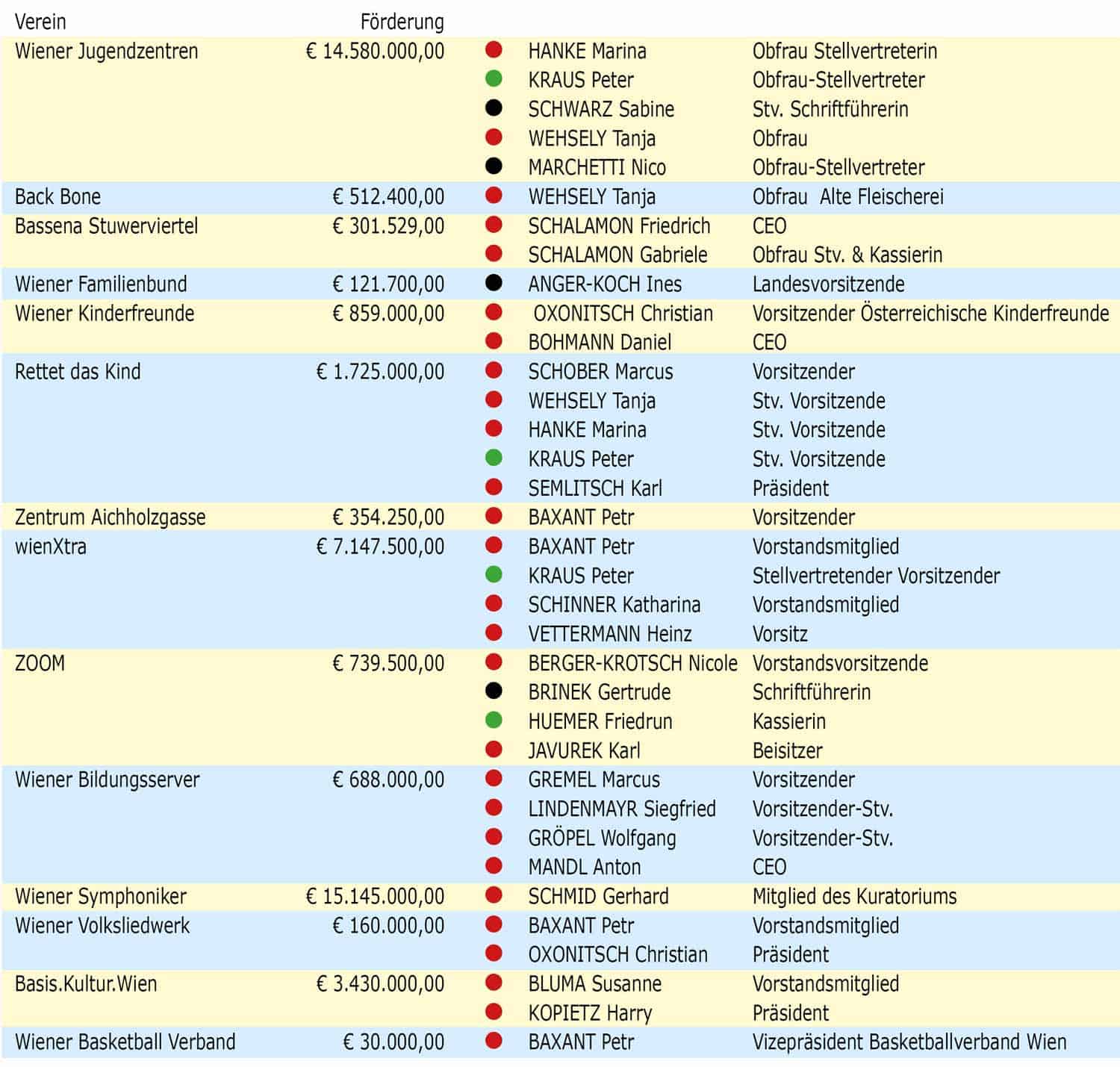
Task: Click the Wiener Basketball Verband row label
Action: pos(125,1042)
